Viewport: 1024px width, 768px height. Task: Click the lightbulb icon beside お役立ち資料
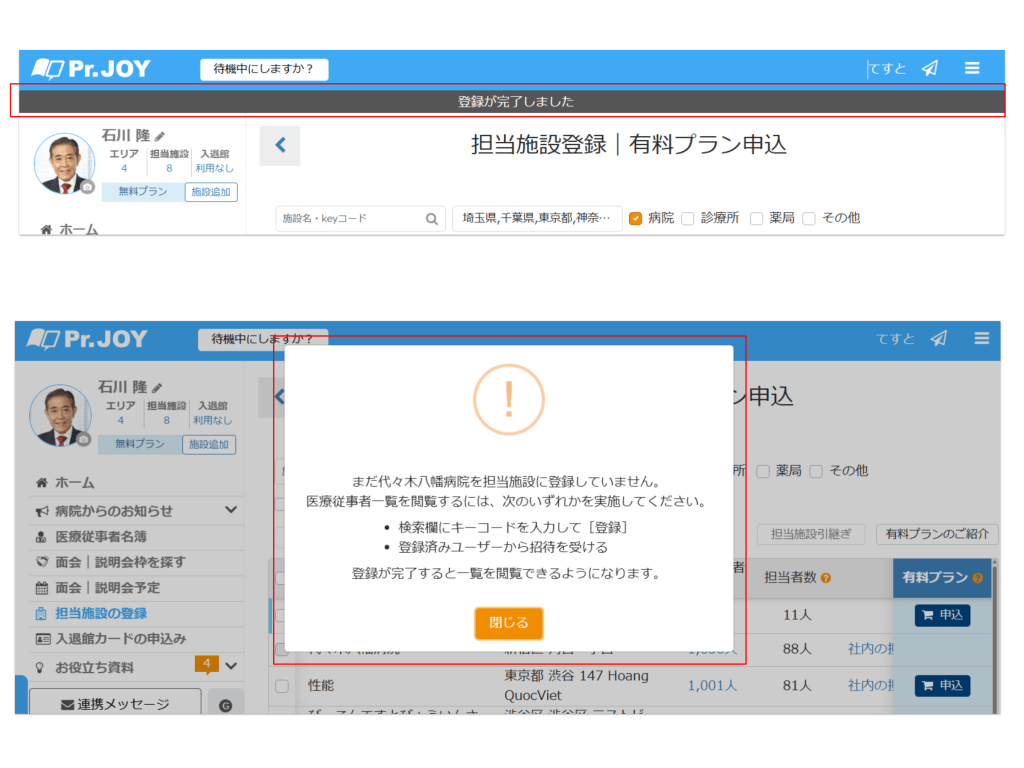42,667
